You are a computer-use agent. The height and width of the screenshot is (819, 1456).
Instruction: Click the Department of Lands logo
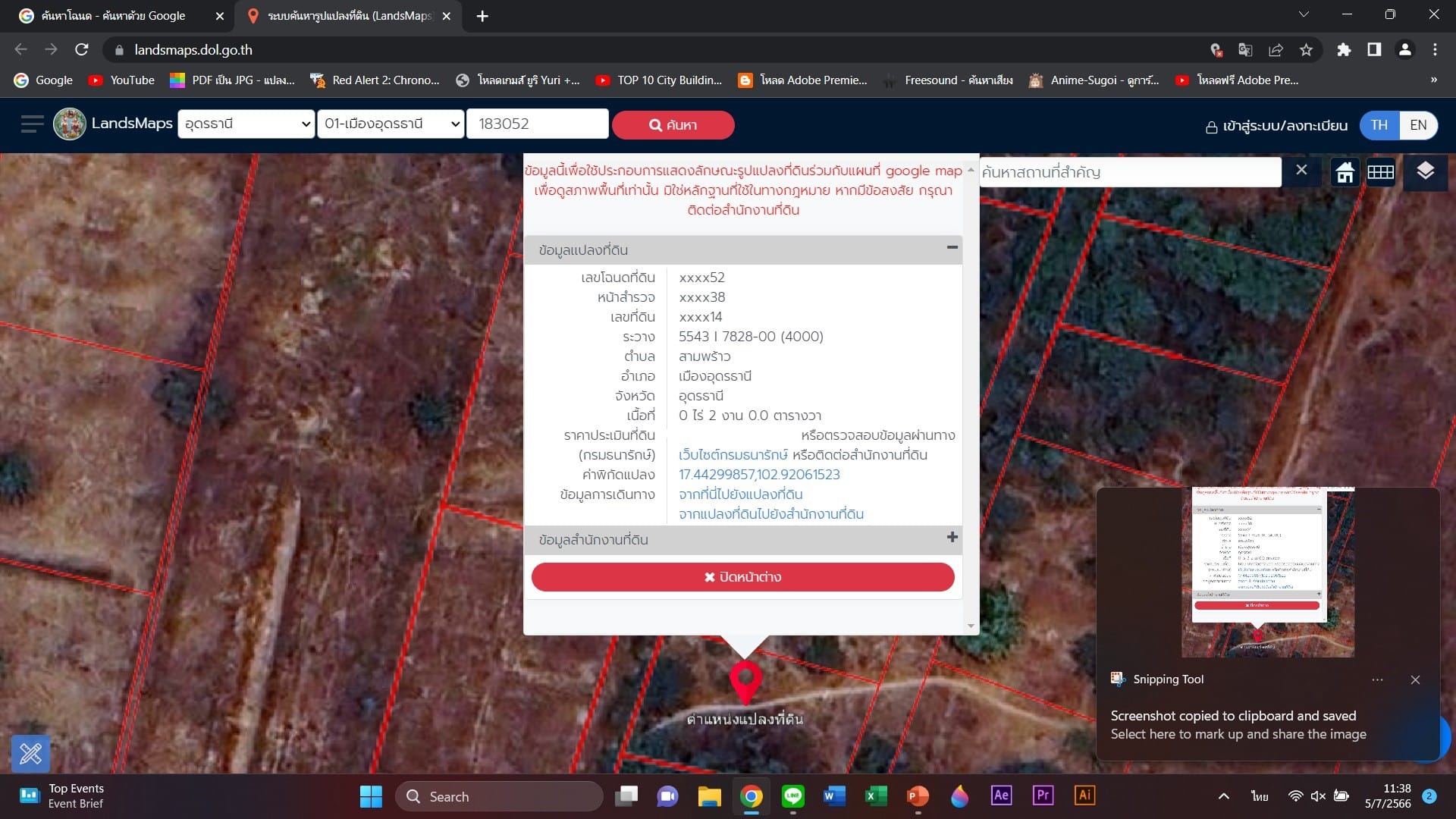[x=70, y=124]
